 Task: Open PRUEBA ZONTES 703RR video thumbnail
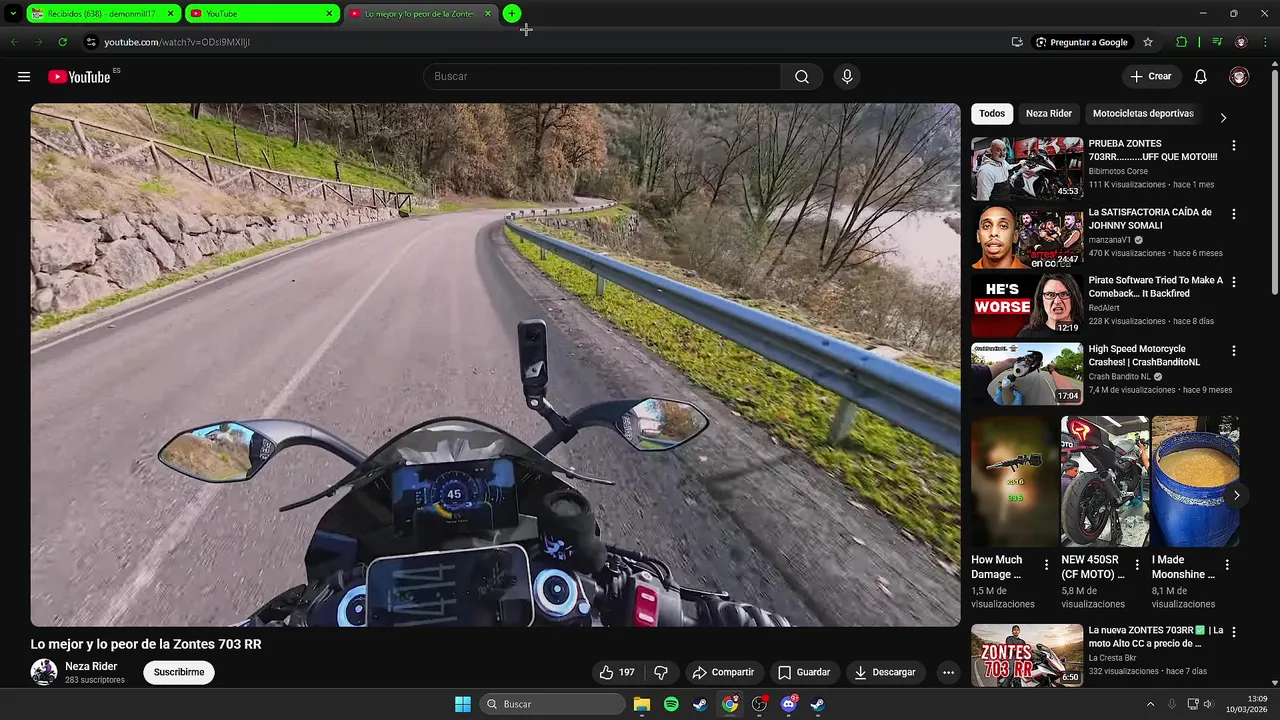(x=1027, y=169)
